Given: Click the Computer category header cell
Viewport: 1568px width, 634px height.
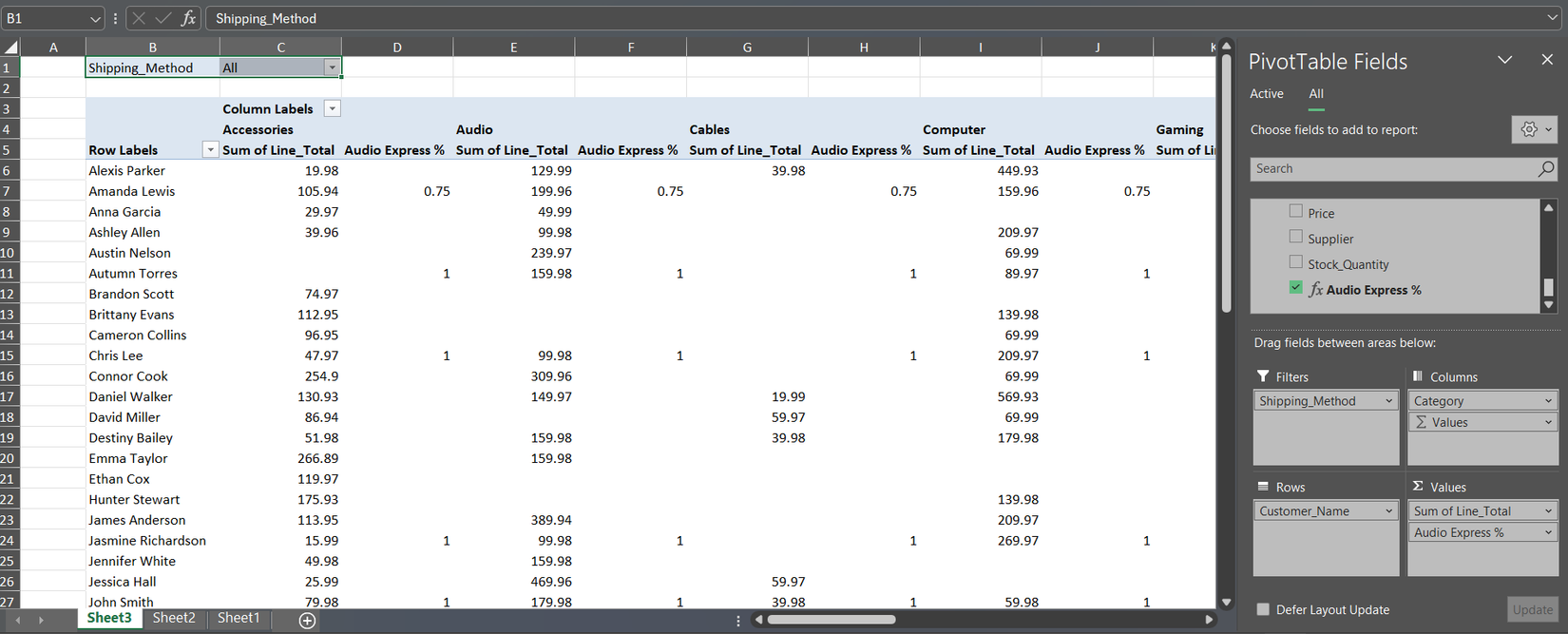Looking at the screenshot, I should coord(981,129).
